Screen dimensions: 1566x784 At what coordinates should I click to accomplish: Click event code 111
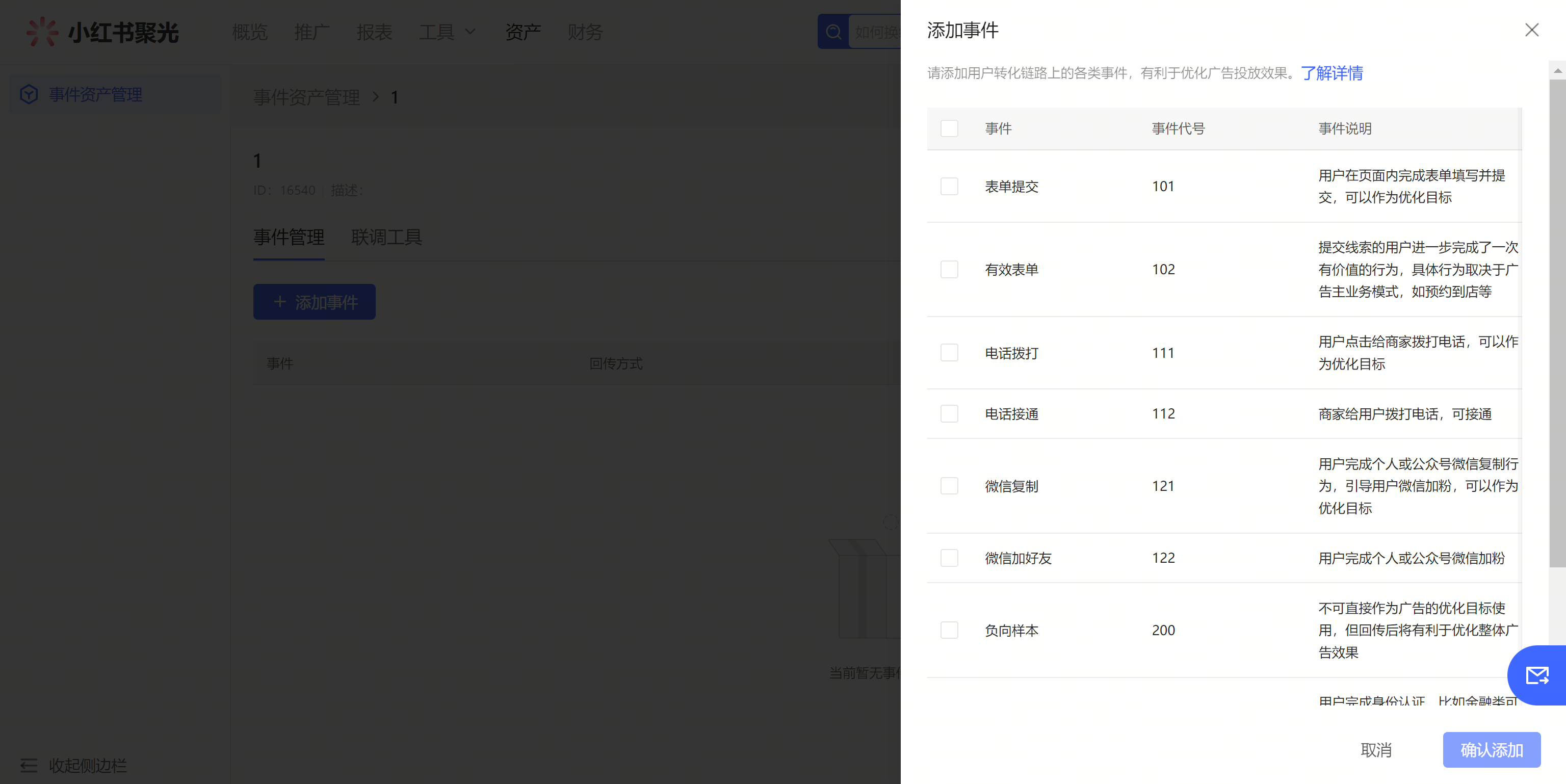(x=1163, y=353)
